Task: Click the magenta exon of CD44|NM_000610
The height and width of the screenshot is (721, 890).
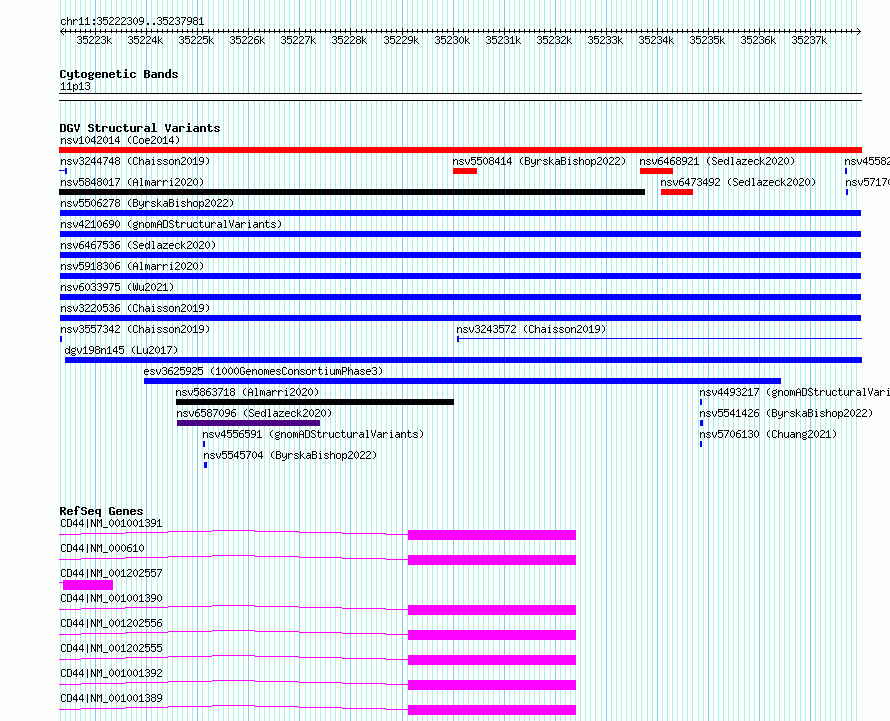Action: pos(492,560)
